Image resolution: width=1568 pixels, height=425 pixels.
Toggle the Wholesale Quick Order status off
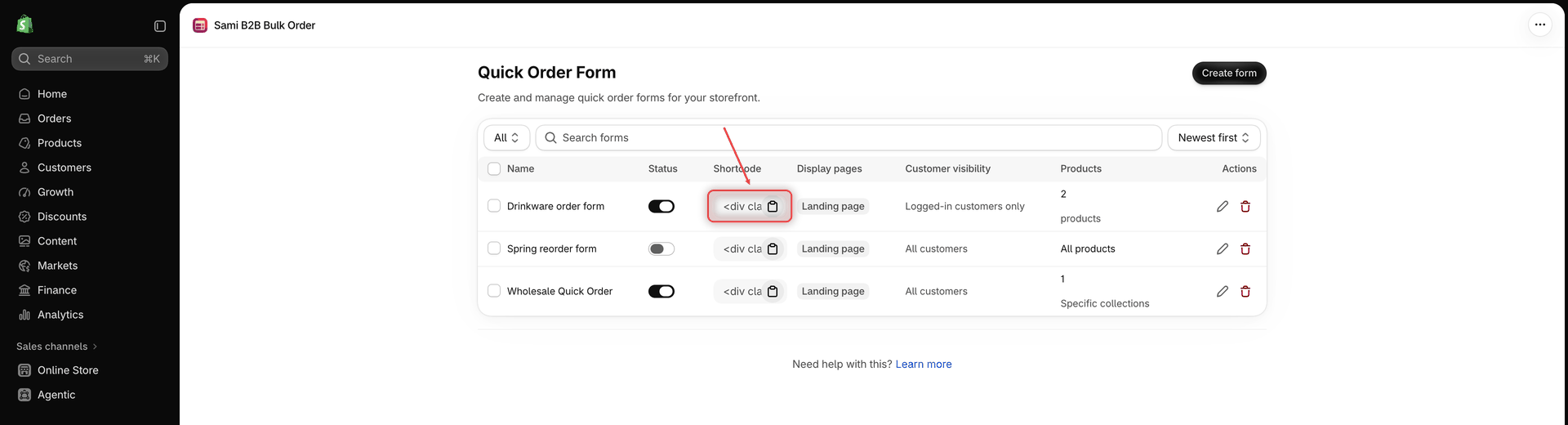pos(661,291)
